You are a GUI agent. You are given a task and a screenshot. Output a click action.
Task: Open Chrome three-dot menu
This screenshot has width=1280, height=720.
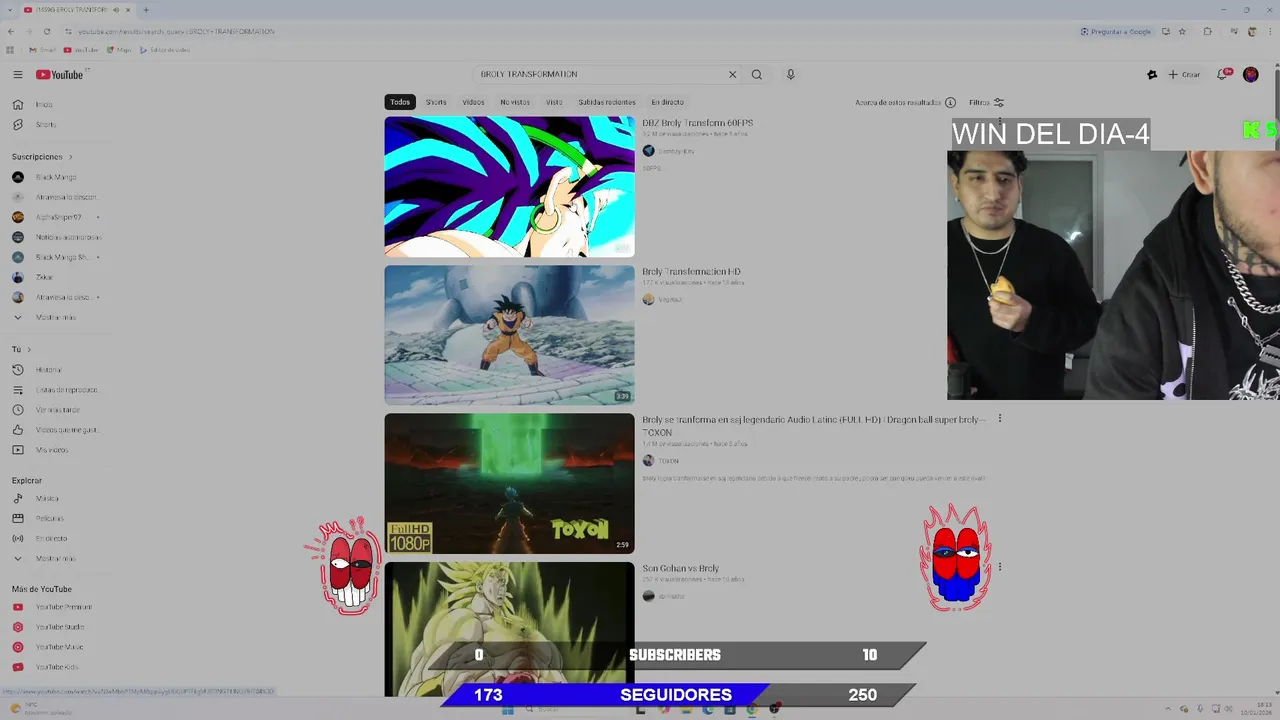(1270, 31)
